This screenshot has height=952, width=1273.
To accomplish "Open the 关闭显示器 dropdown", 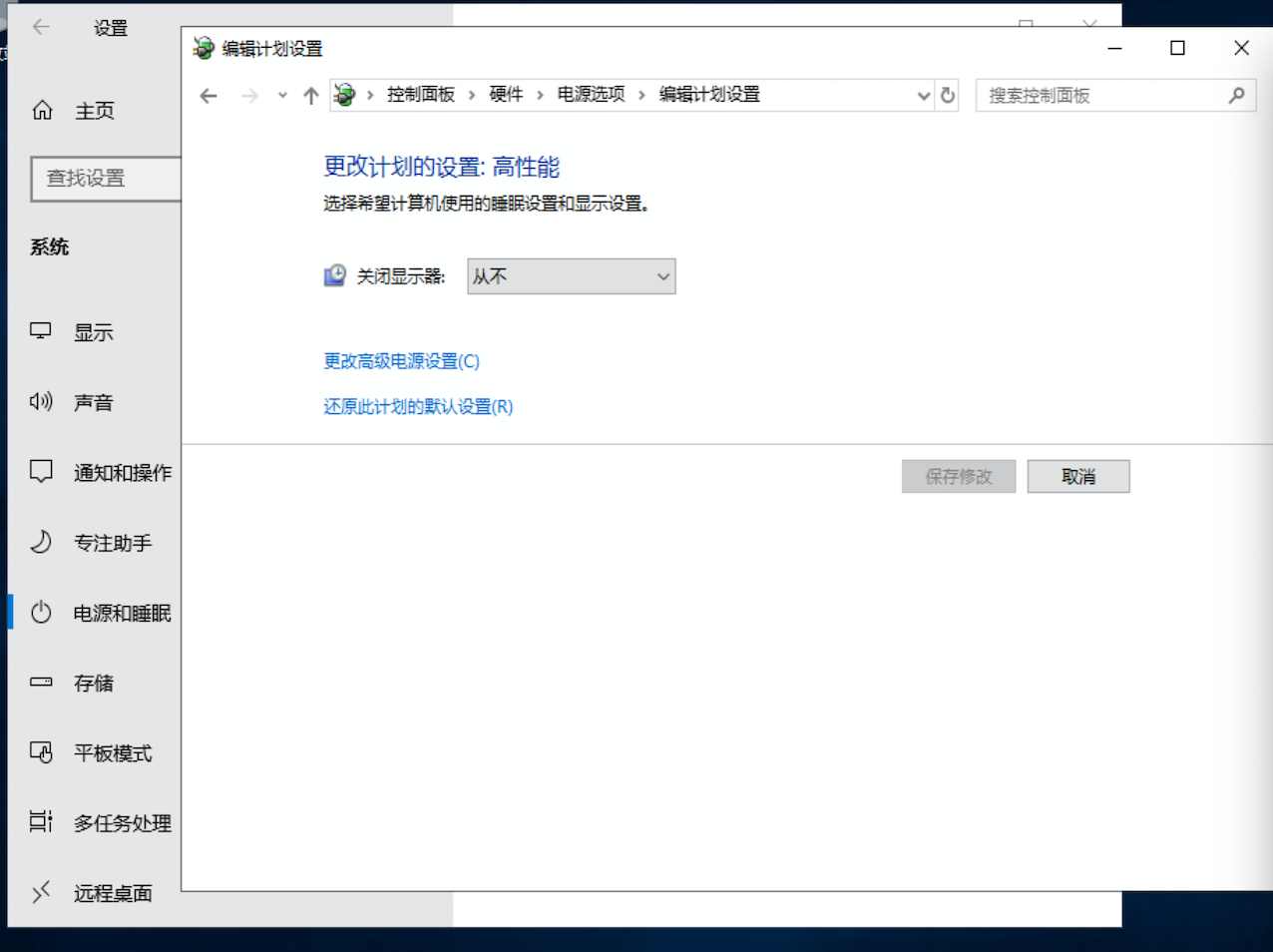I will (572, 276).
